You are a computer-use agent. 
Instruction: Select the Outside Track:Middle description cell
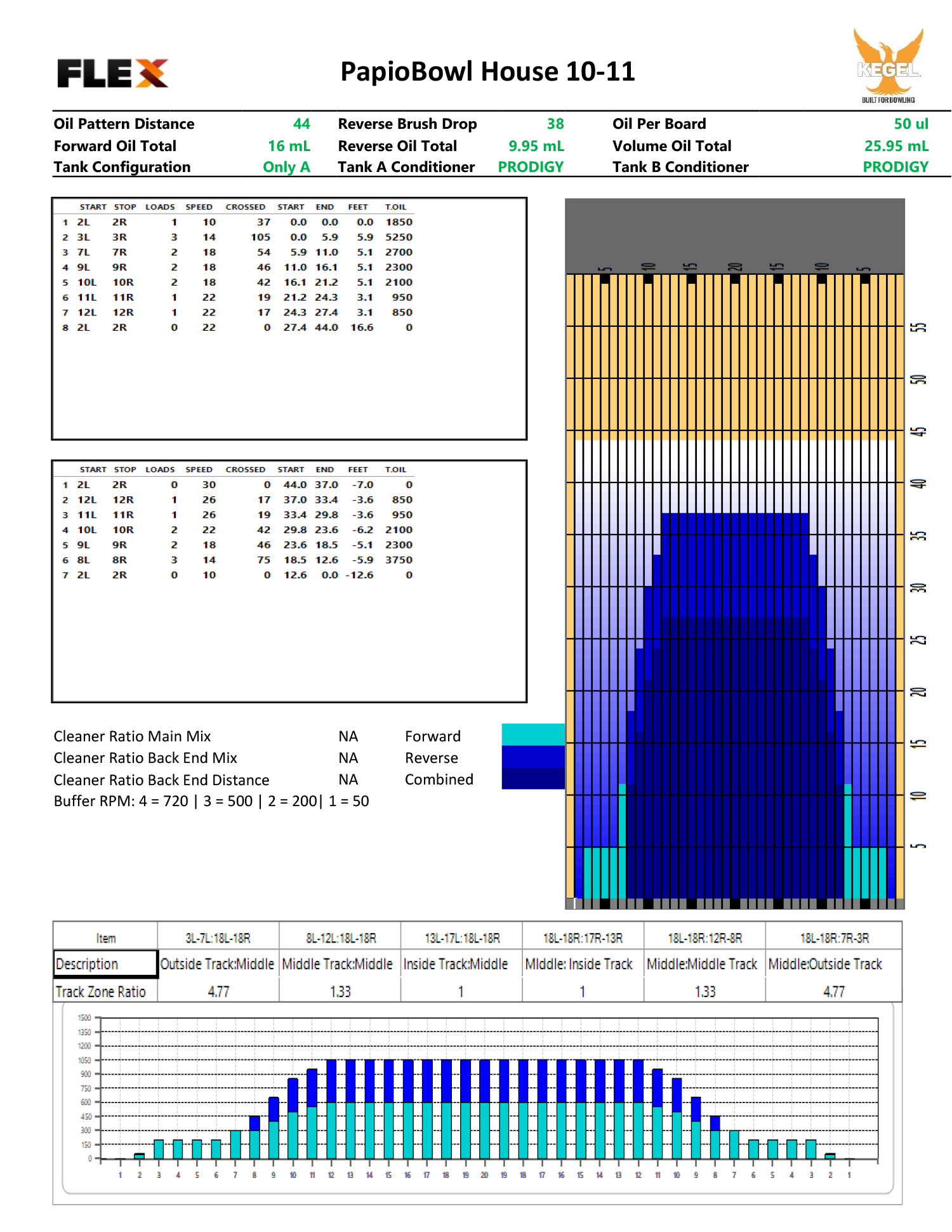tap(217, 964)
